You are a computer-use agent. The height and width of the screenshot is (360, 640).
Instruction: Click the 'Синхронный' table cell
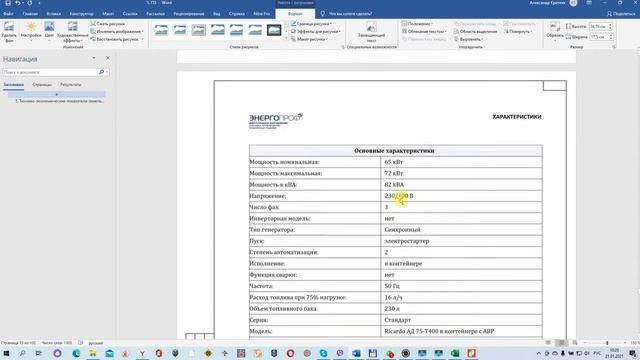[461, 230]
